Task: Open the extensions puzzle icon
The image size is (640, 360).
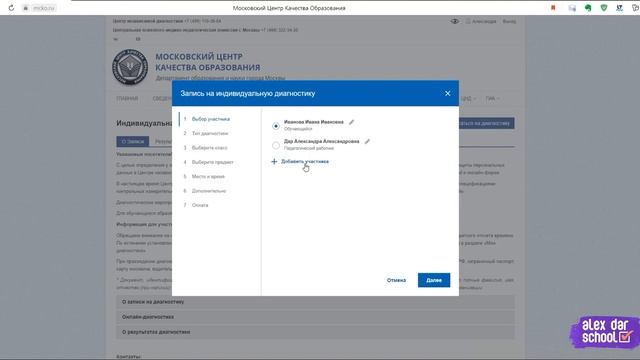Action: pyautogui.click(x=636, y=8)
